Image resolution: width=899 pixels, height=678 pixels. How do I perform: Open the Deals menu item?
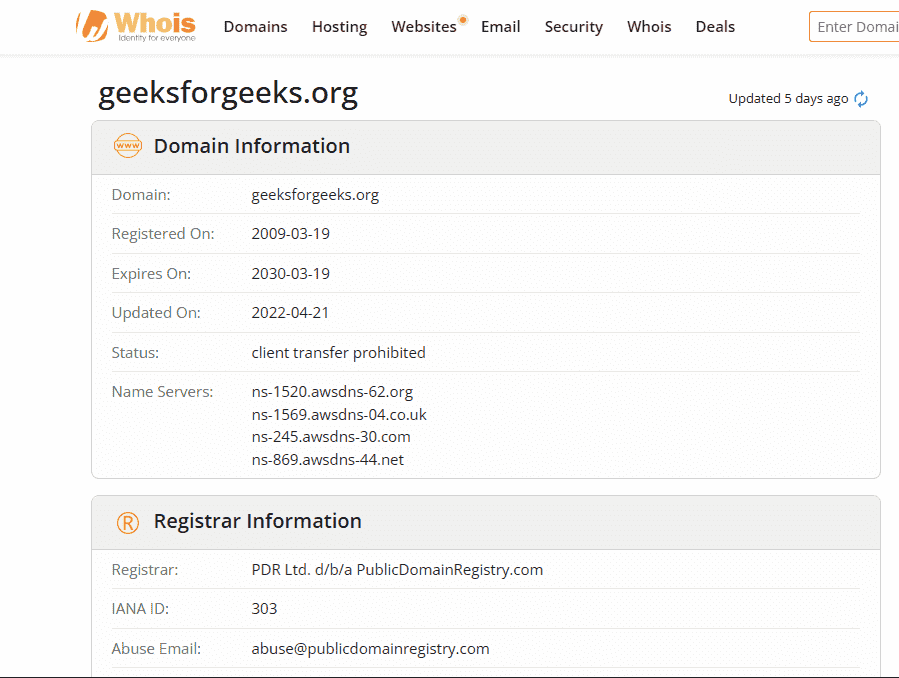coord(715,27)
